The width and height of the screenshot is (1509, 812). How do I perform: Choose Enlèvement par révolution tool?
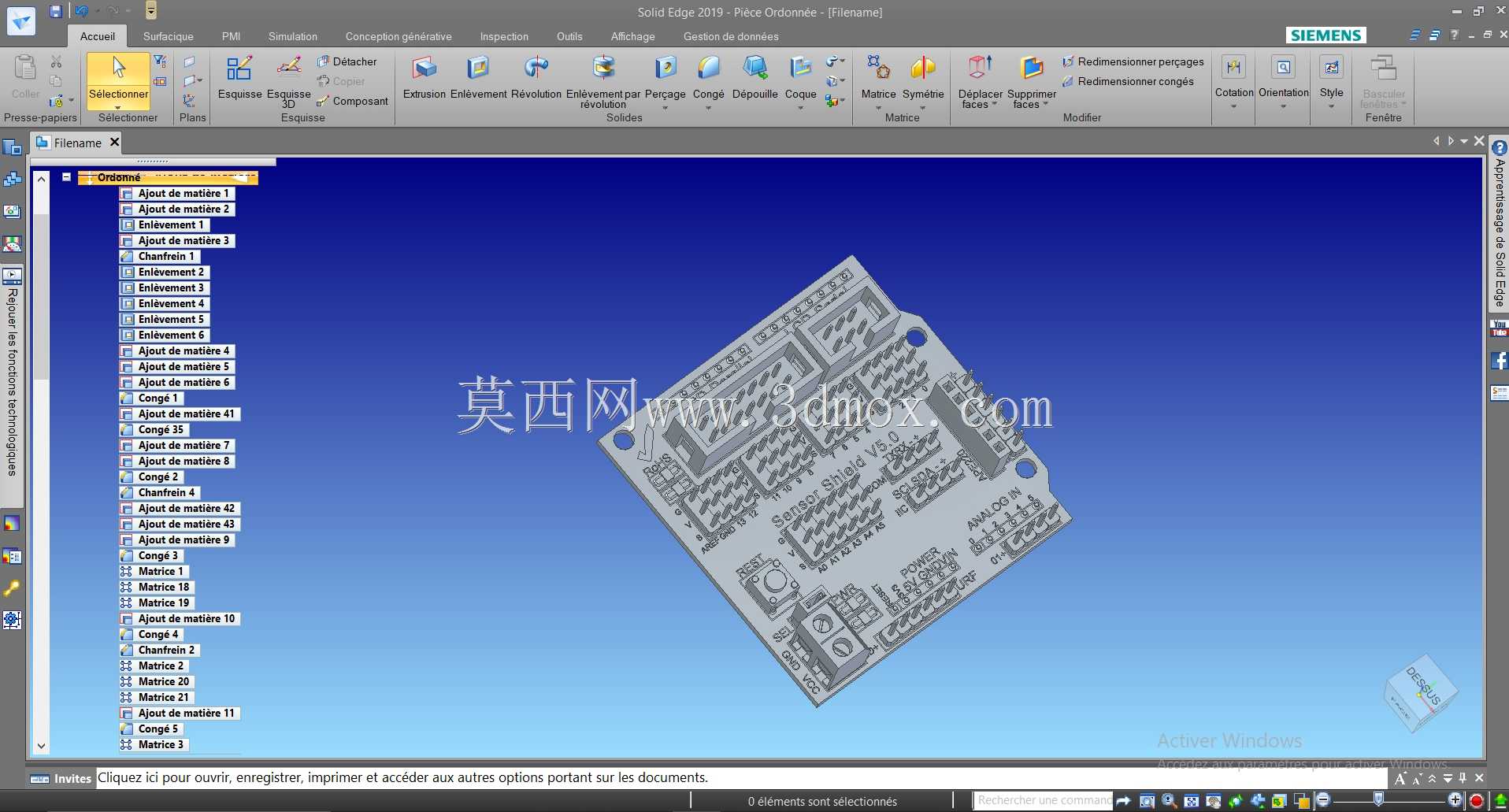coord(603,80)
